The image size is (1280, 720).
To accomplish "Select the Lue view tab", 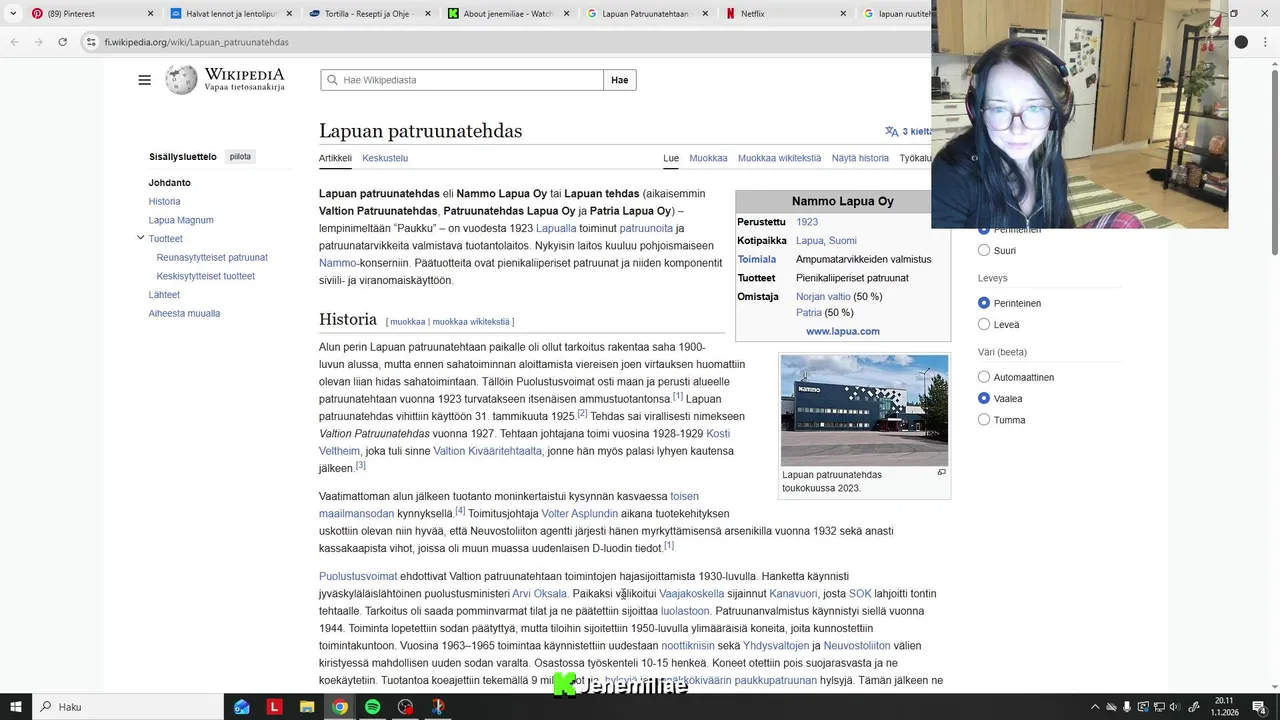I will point(671,158).
